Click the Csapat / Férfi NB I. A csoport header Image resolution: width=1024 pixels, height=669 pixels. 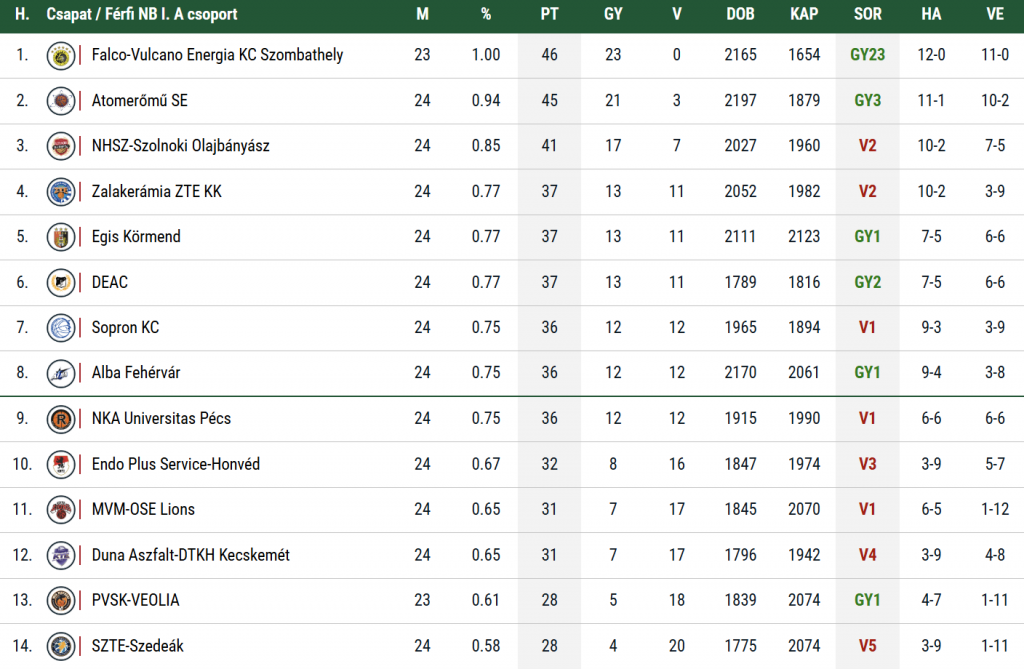142,15
